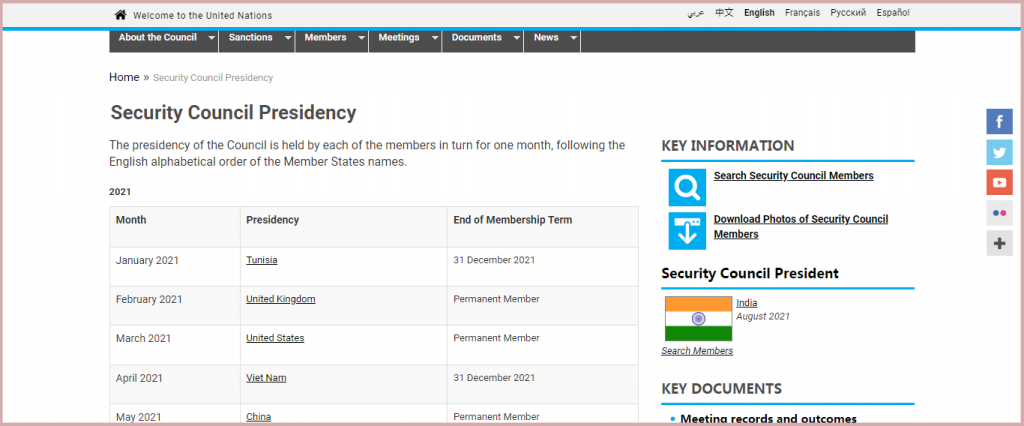Click the Security Council President heading
The image size is (1024, 426).
[750, 273]
